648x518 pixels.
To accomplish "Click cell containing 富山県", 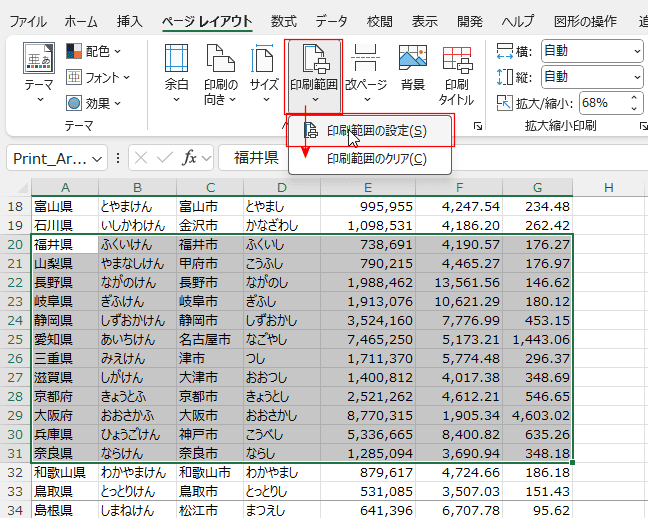I will (65, 206).
